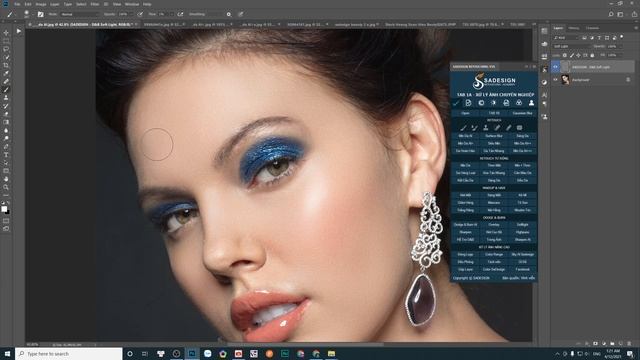Select the Horizontal Type tool
Image resolution: width=640 pixels, height=360 pixels.
(x=6, y=155)
